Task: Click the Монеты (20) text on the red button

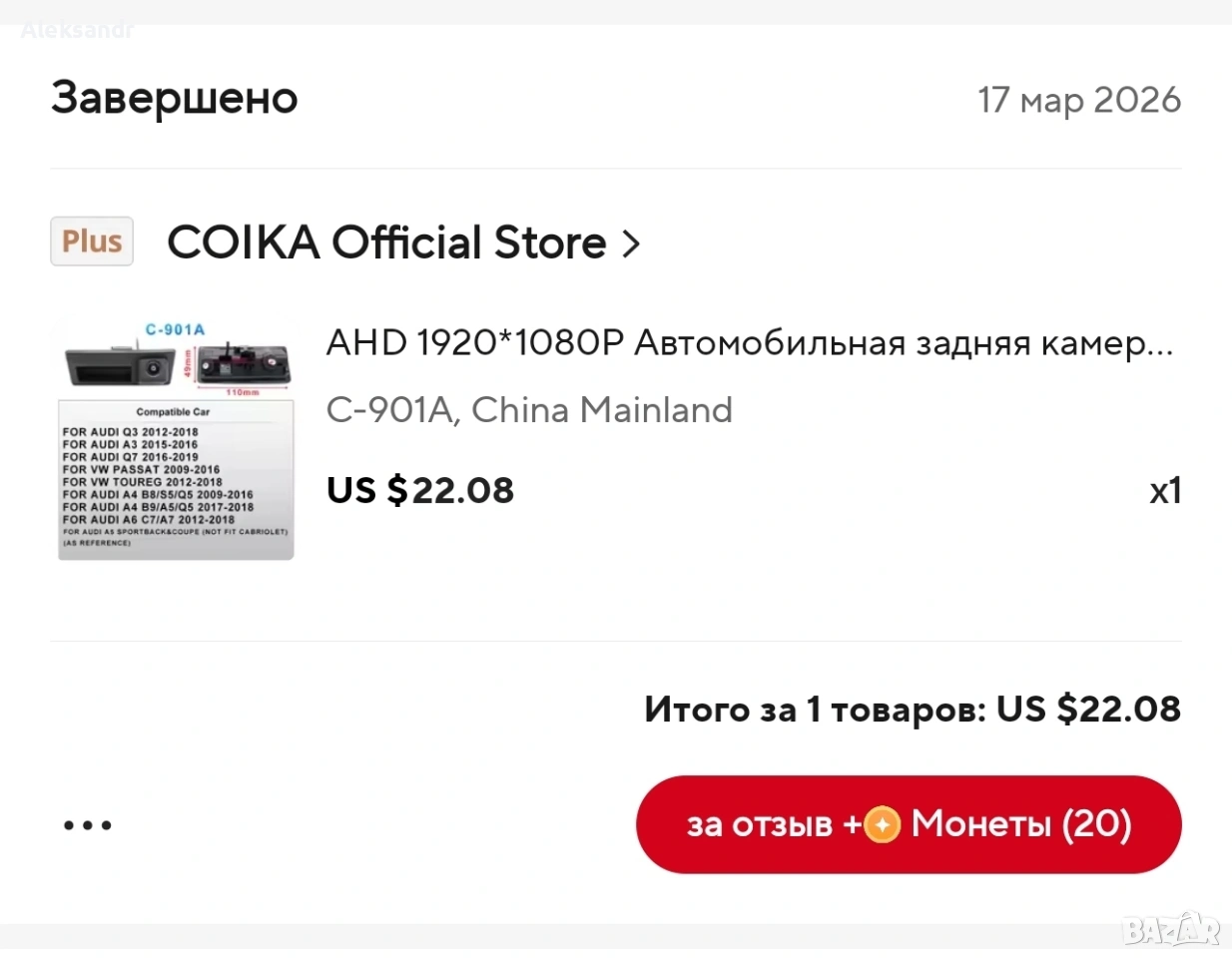Action: click(x=1020, y=824)
